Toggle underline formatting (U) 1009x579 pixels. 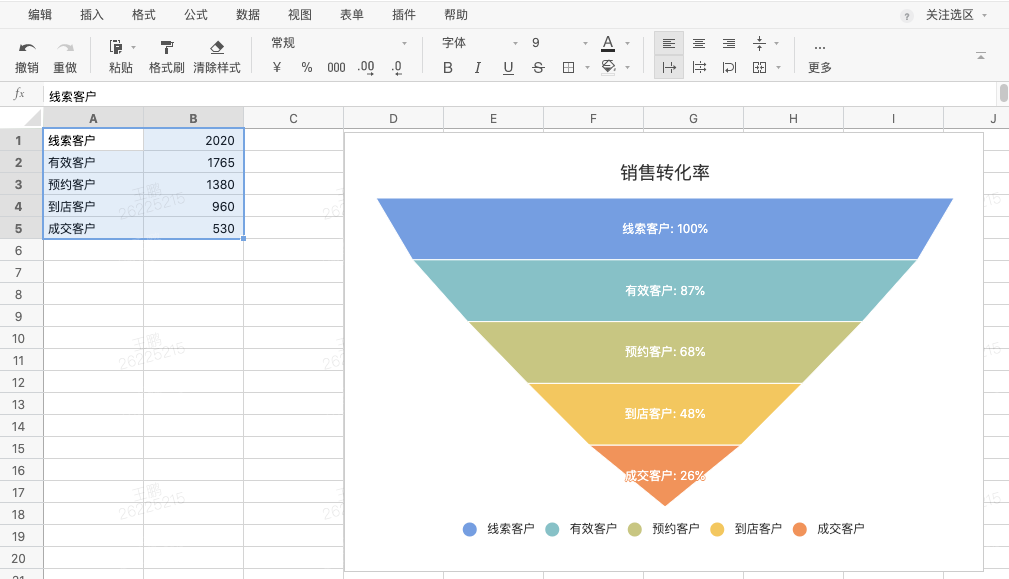pos(508,68)
